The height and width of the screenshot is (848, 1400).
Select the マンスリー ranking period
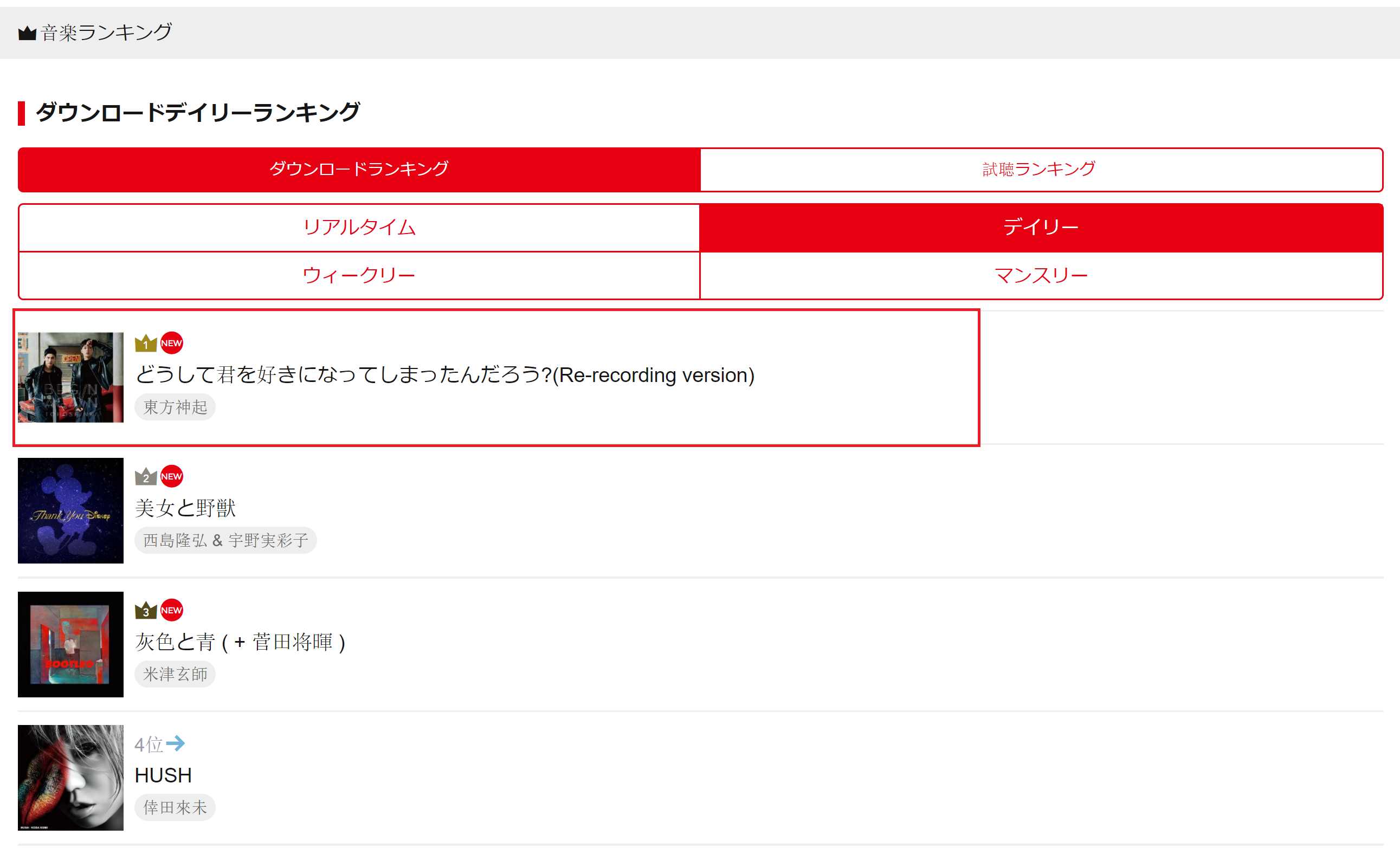tap(1040, 275)
